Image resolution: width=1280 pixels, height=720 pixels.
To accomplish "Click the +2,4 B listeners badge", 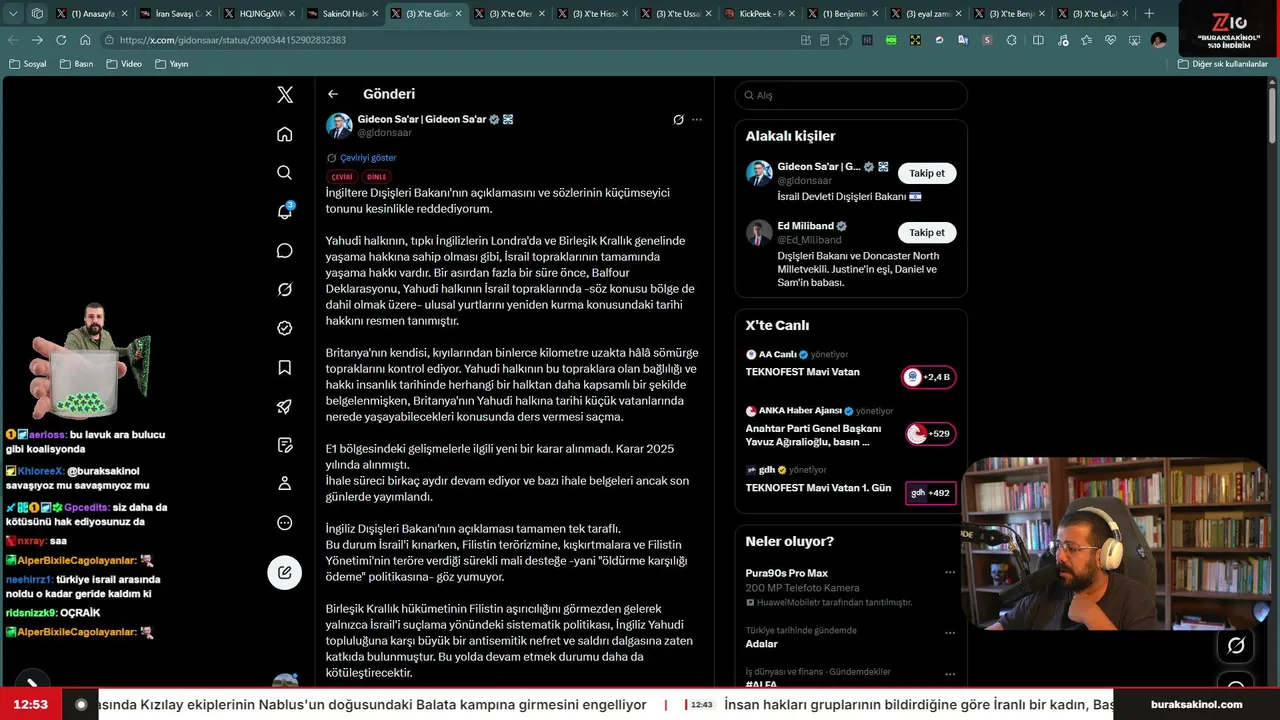I will click(928, 377).
